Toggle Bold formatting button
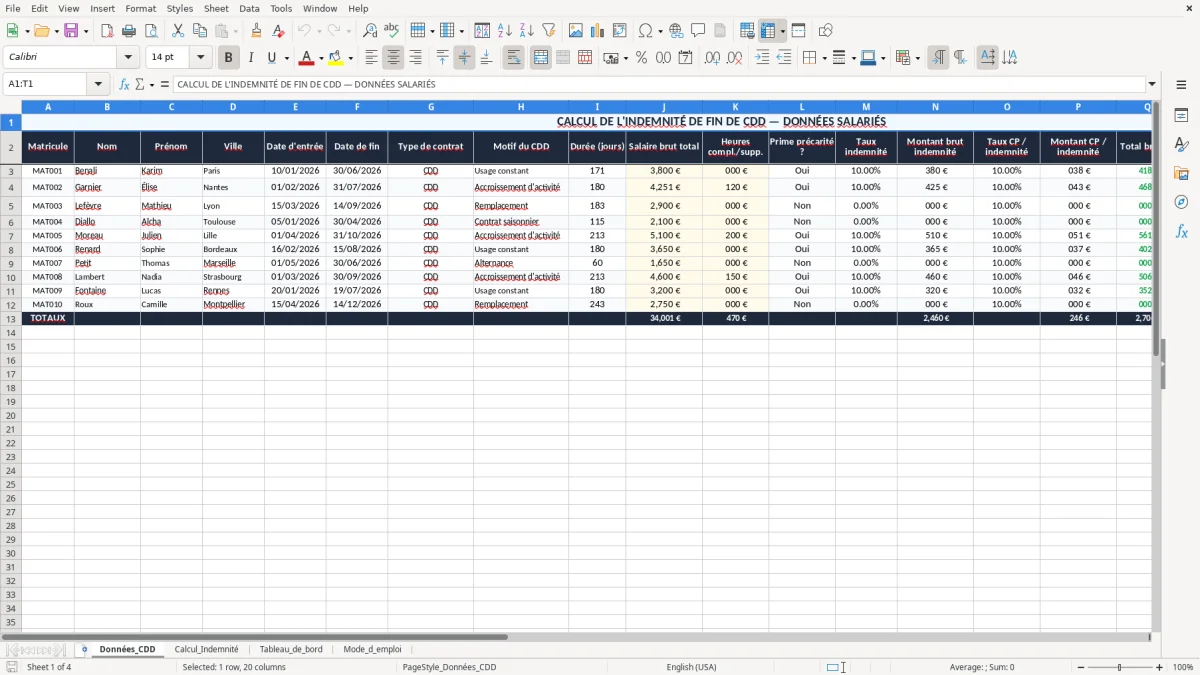 tap(229, 58)
